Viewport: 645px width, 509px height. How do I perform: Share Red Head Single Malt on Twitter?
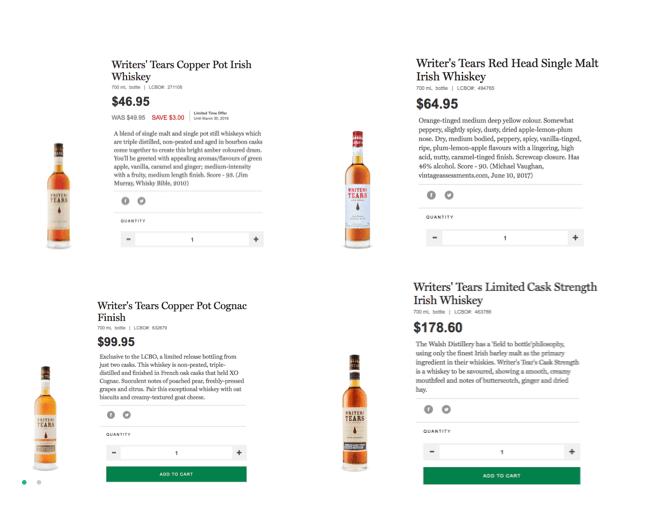(449, 195)
